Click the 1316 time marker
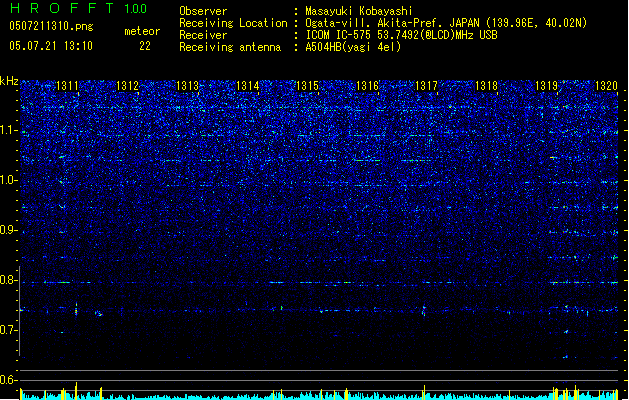Viewport: 629px width, 400px height. click(x=367, y=86)
